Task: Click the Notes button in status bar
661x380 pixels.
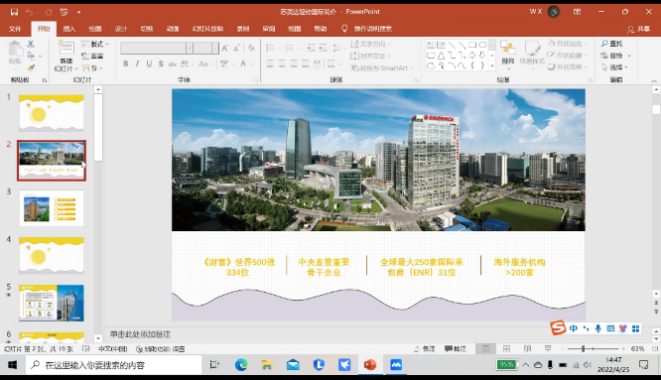Action: click(425, 349)
